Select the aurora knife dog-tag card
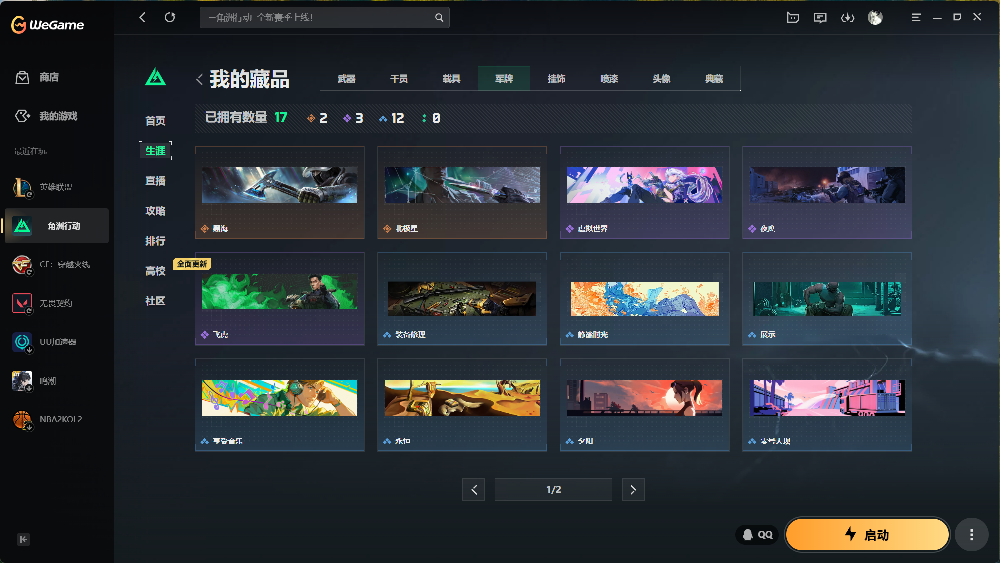This screenshot has height=563, width=1000. click(462, 193)
